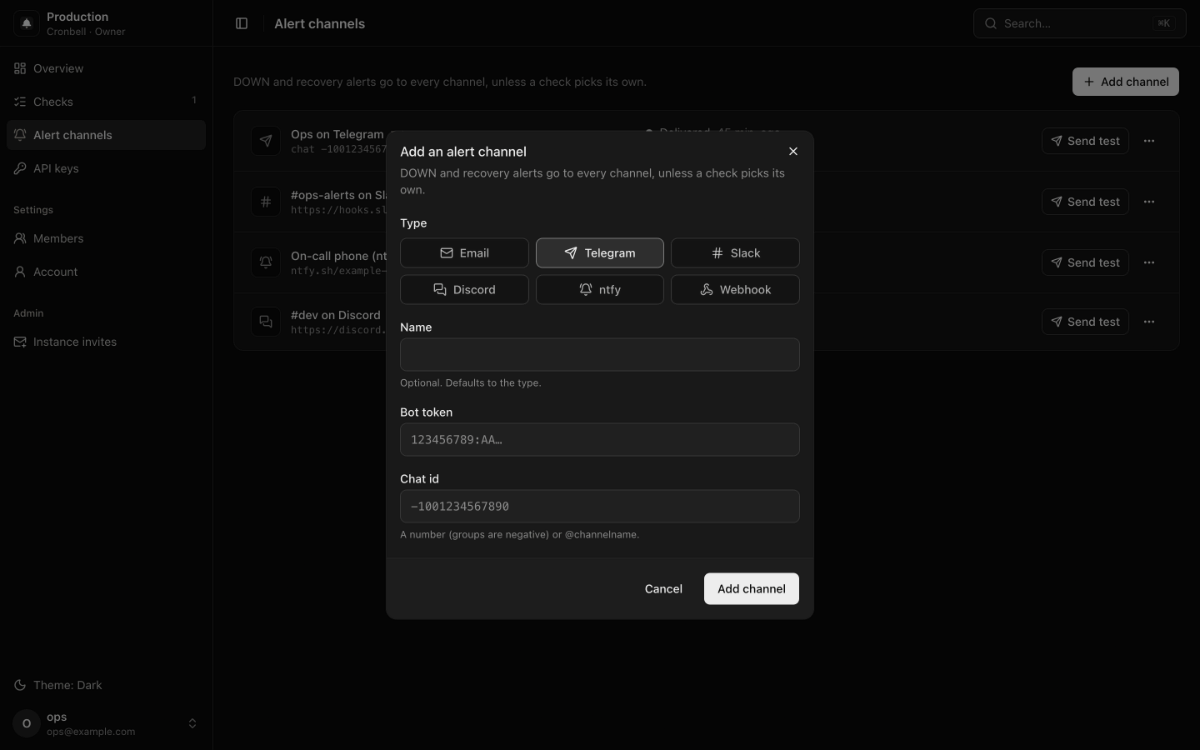Click the Alert channels bell icon in sidebar
The image size is (1200, 750).
[20, 135]
